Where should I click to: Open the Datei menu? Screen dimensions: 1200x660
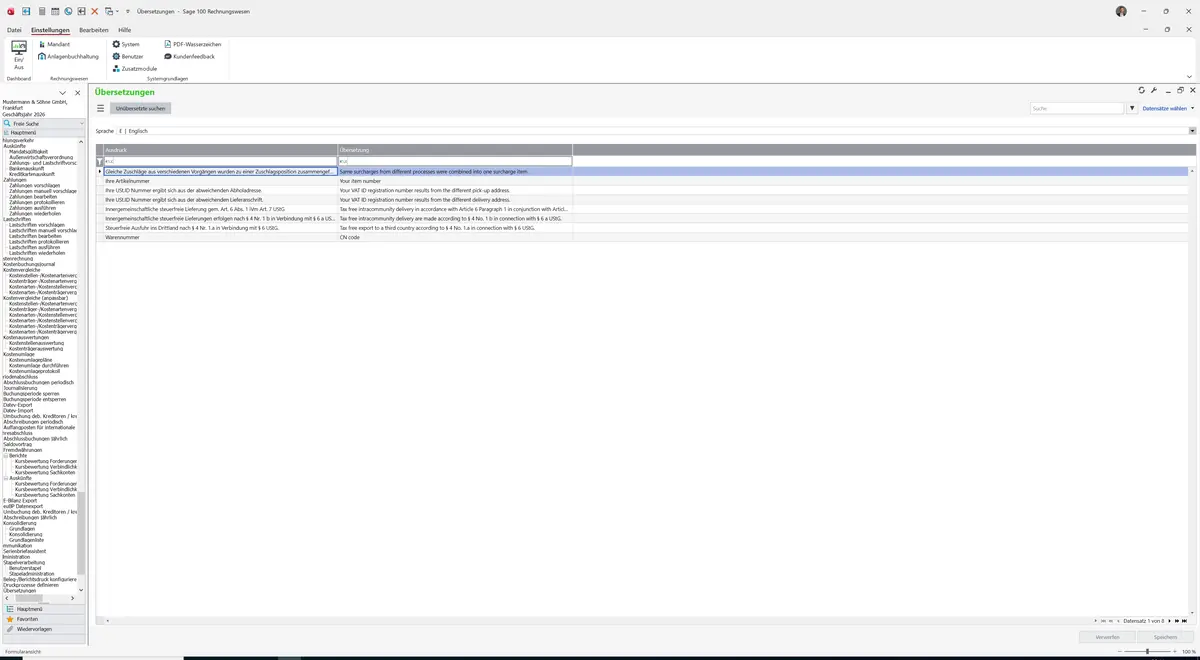pyautogui.click(x=14, y=30)
